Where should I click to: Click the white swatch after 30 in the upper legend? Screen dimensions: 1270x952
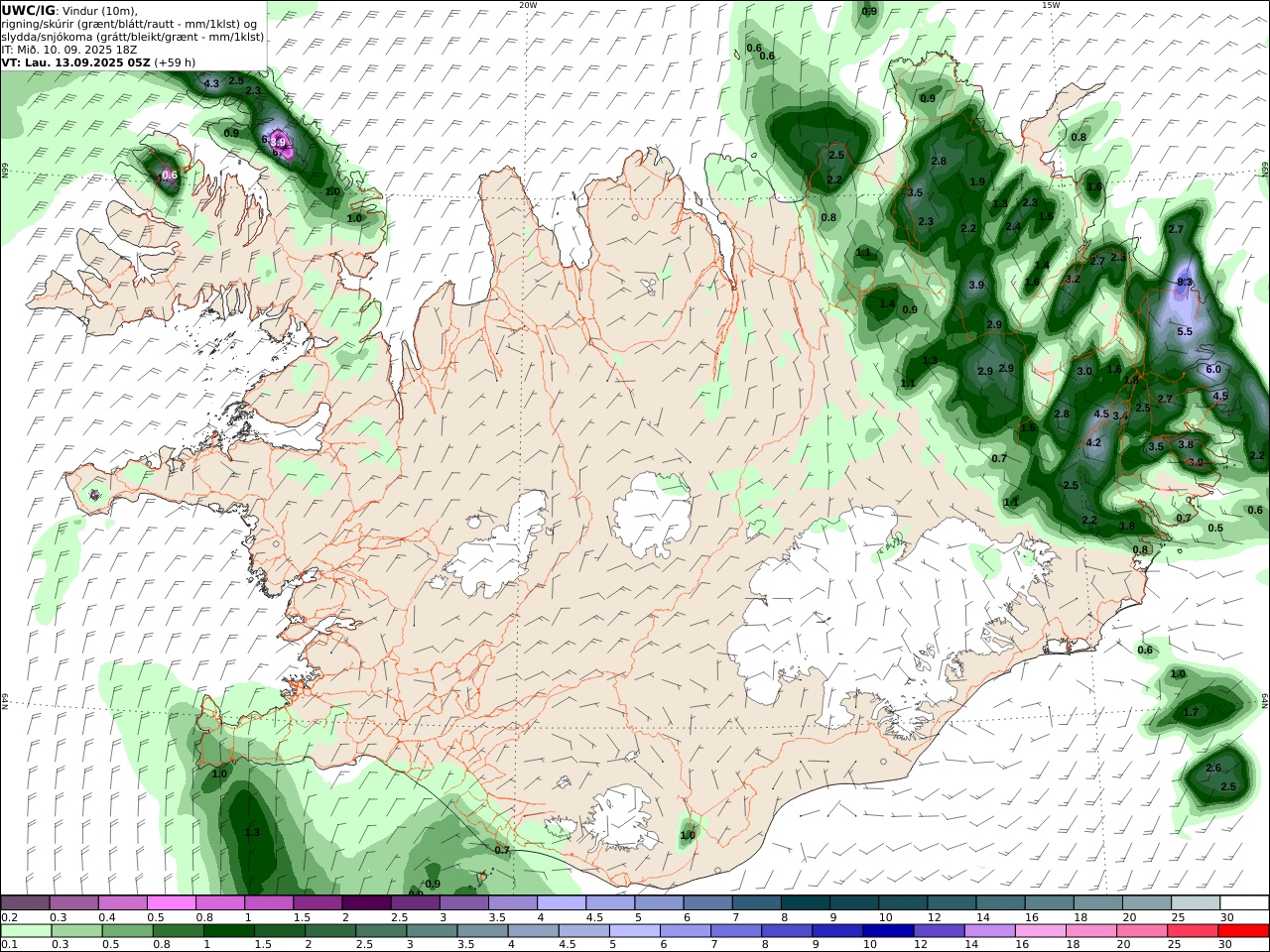pos(1246,902)
